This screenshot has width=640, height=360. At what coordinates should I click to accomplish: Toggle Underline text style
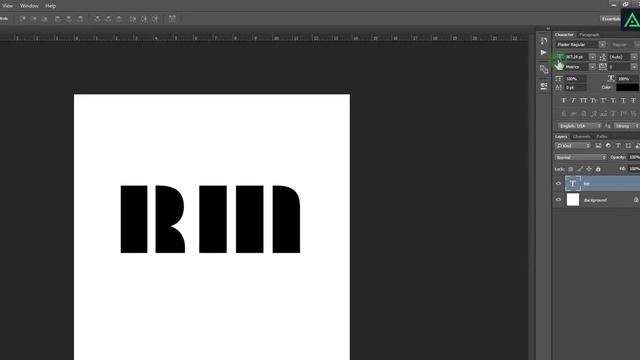[x=623, y=100]
